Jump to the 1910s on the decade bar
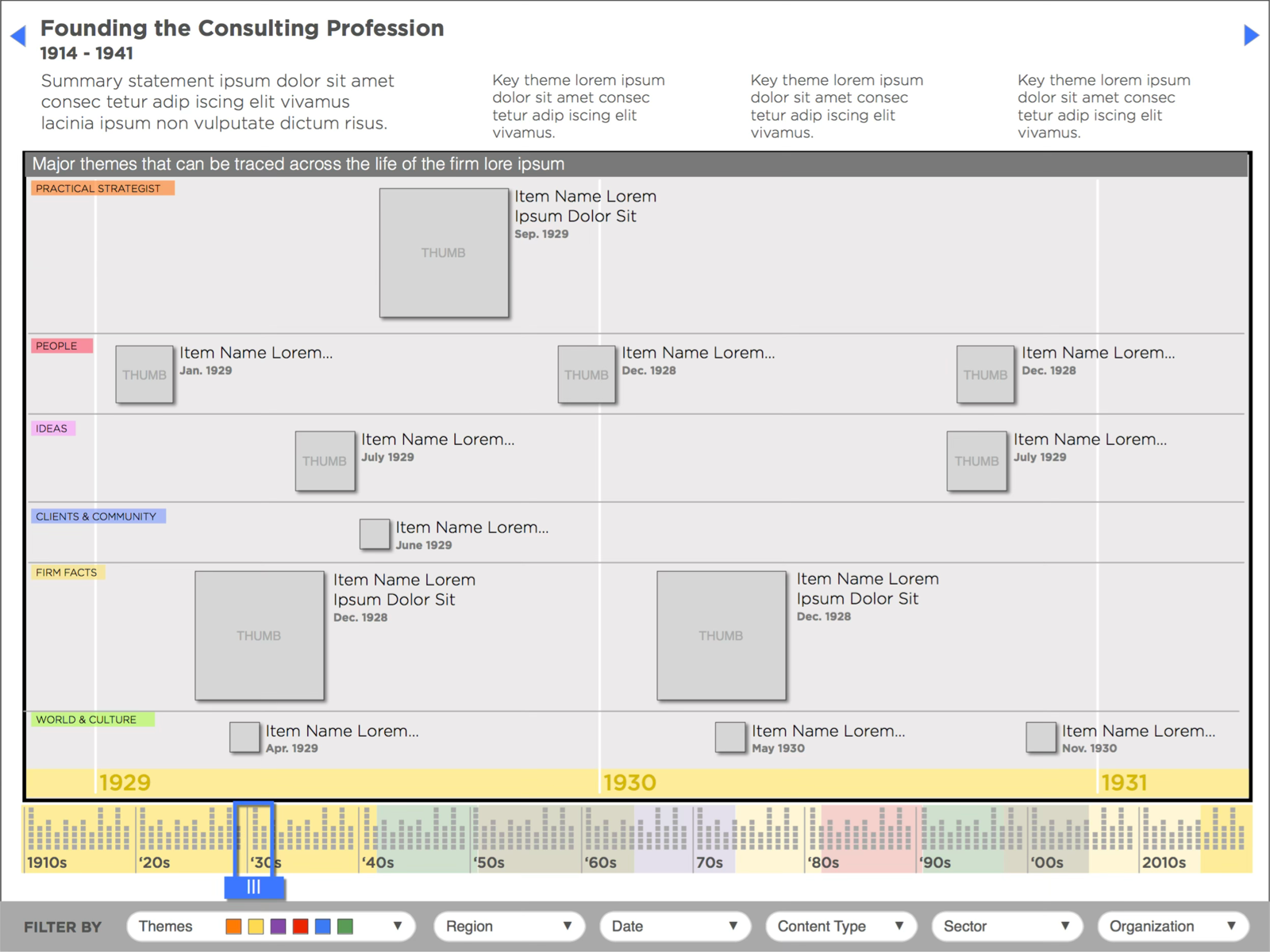The width and height of the screenshot is (1270, 952). [x=47, y=862]
